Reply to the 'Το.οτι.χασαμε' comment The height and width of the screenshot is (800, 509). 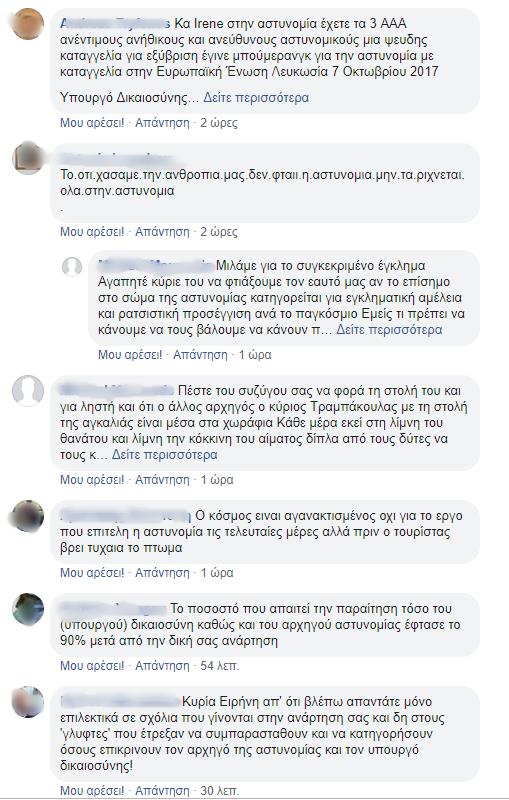click(x=162, y=232)
